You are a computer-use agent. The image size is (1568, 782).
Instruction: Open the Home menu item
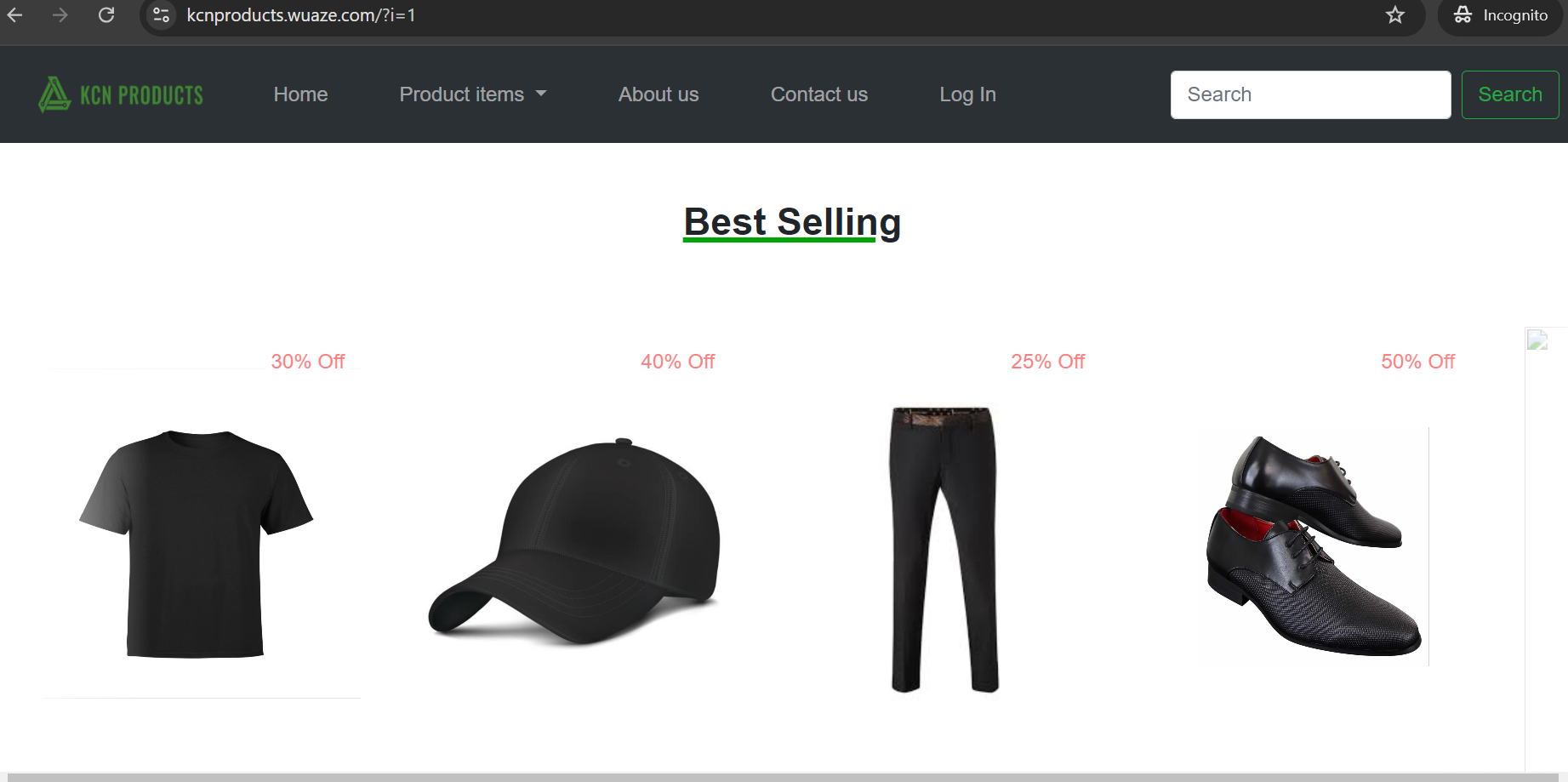(x=300, y=94)
